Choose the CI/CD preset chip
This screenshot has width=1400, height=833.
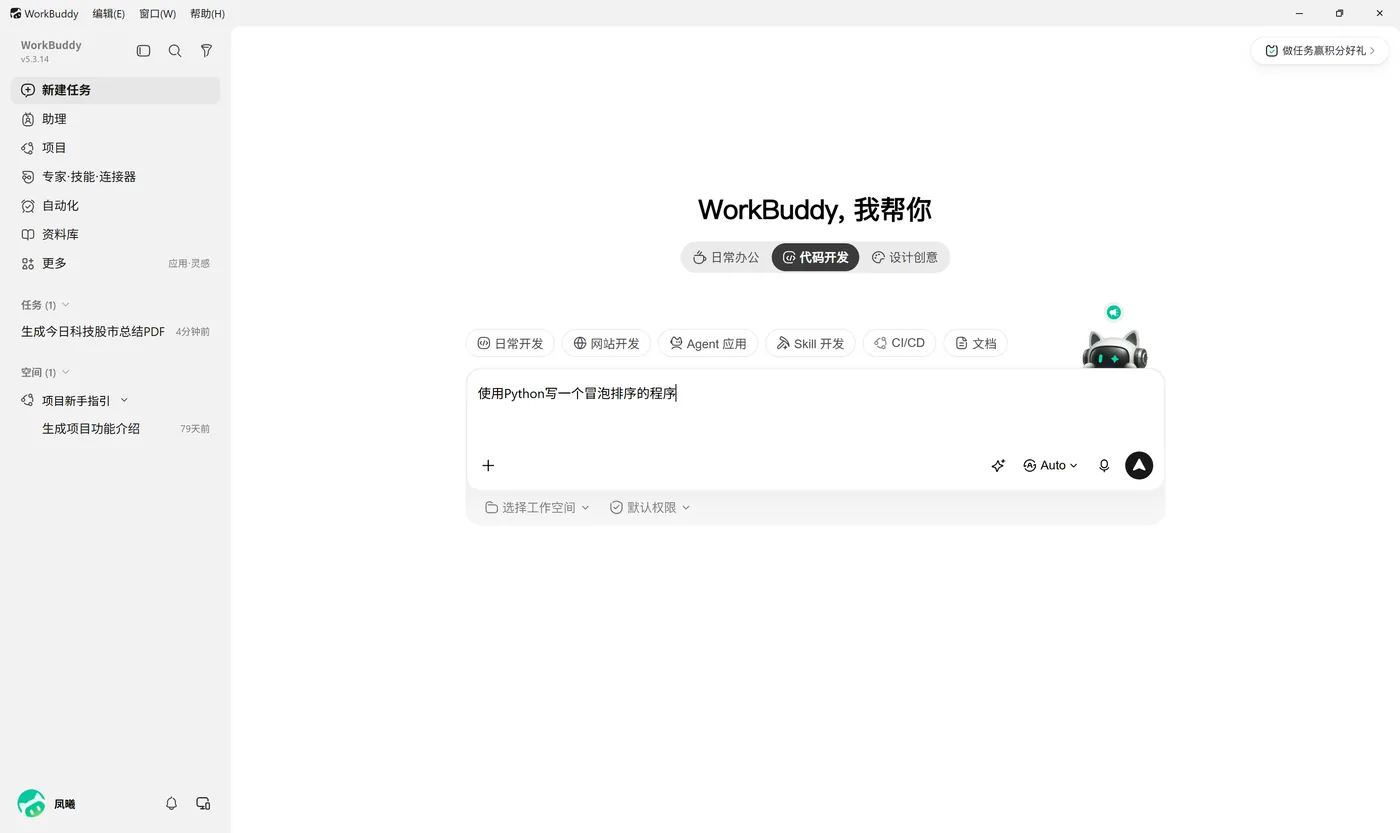[x=899, y=343]
